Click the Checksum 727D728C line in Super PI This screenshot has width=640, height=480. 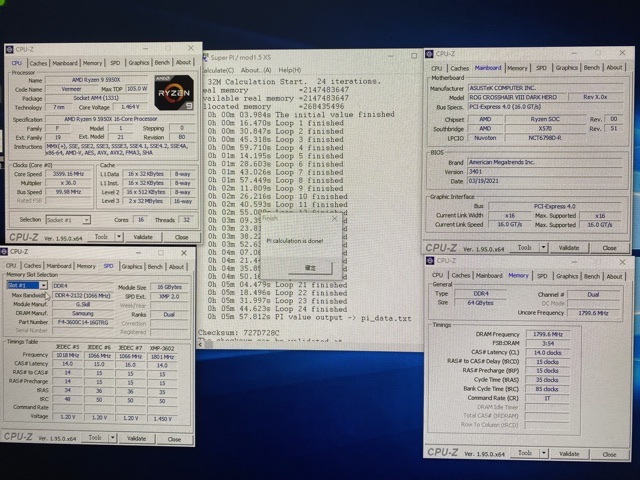pyautogui.click(x=239, y=333)
